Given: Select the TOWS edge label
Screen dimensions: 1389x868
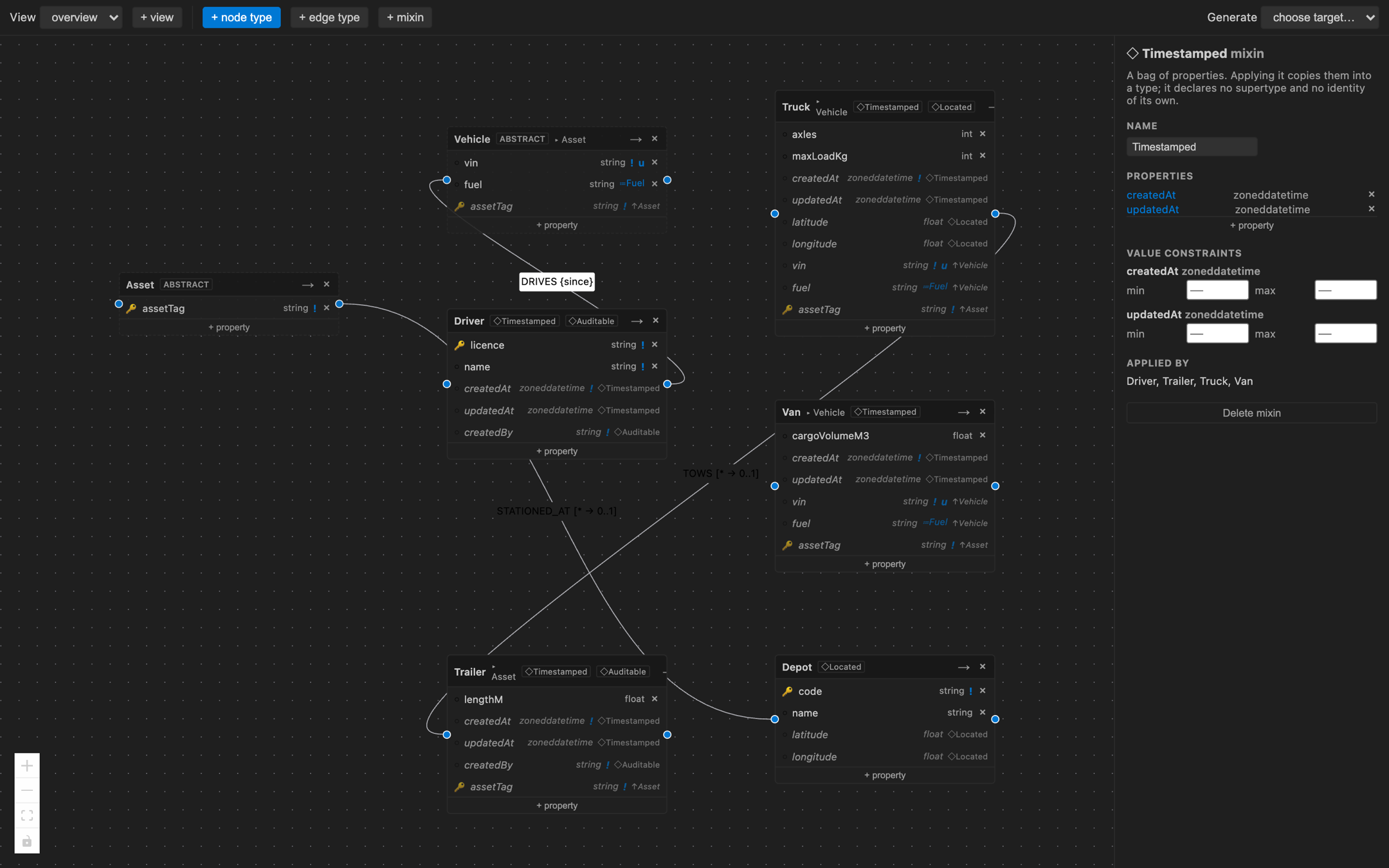Looking at the screenshot, I should coord(720,473).
